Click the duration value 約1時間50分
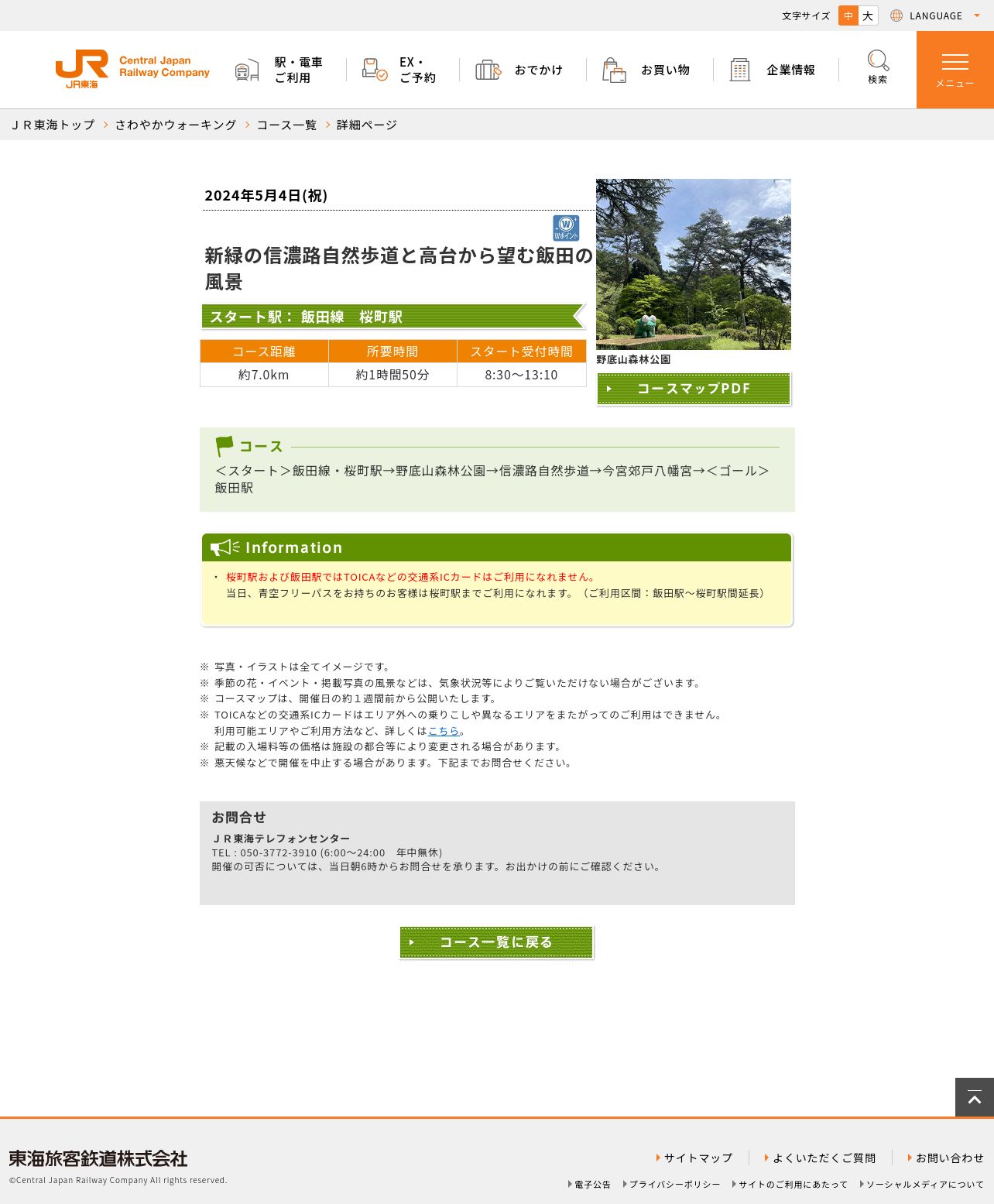This screenshot has height=1204, width=994. [x=392, y=375]
